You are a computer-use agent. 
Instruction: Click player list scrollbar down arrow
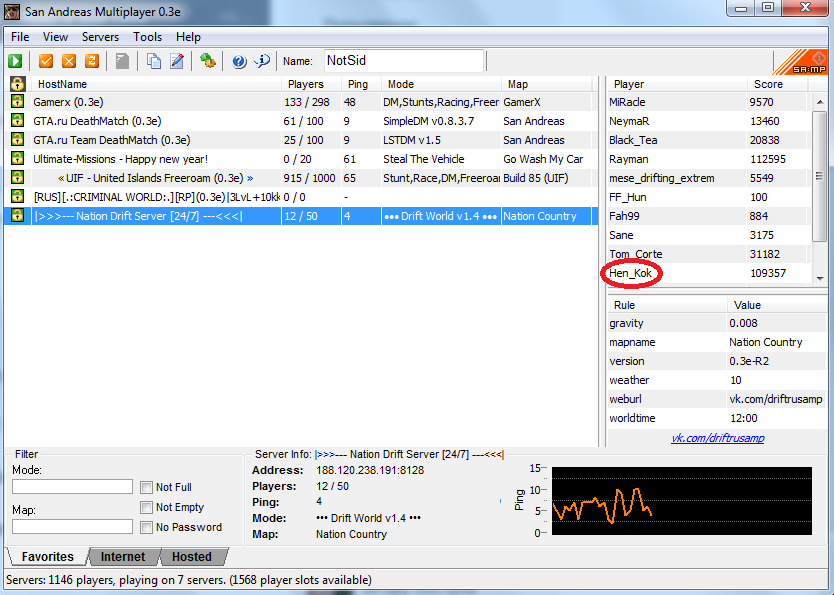tap(820, 278)
